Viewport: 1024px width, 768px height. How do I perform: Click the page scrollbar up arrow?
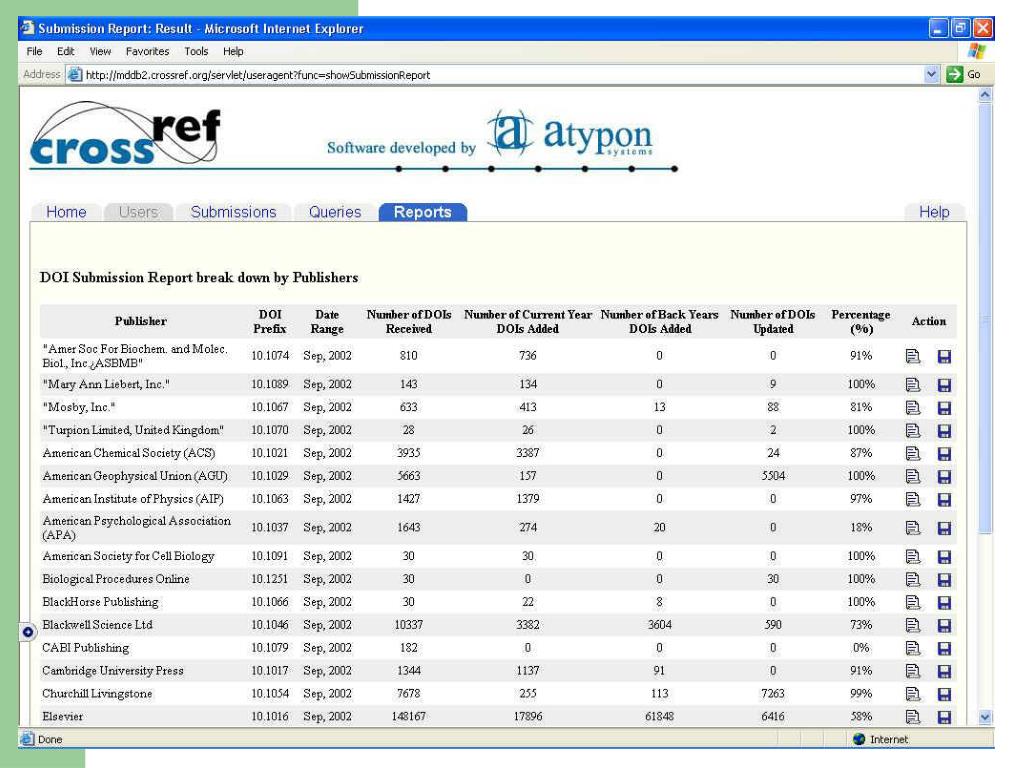(x=985, y=95)
